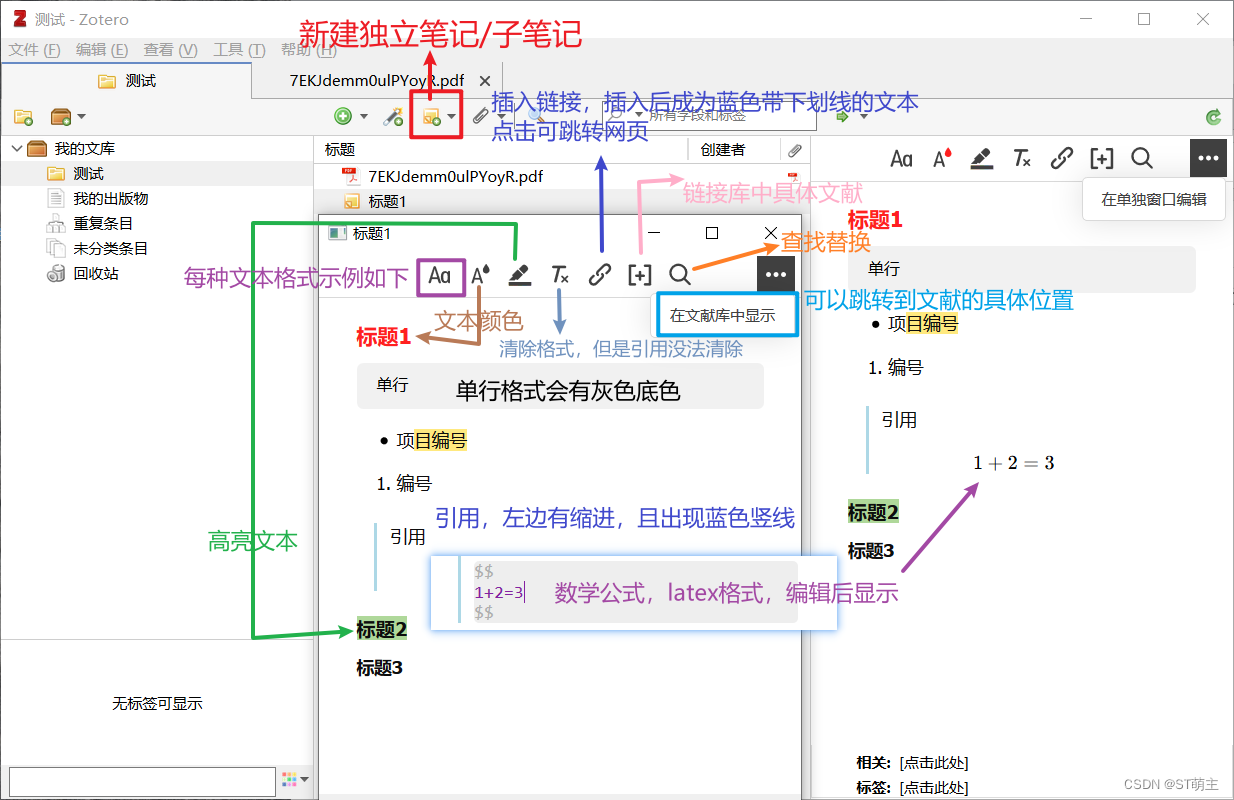Click three-dots more button in note window
The height and width of the screenshot is (800, 1234).
(776, 275)
